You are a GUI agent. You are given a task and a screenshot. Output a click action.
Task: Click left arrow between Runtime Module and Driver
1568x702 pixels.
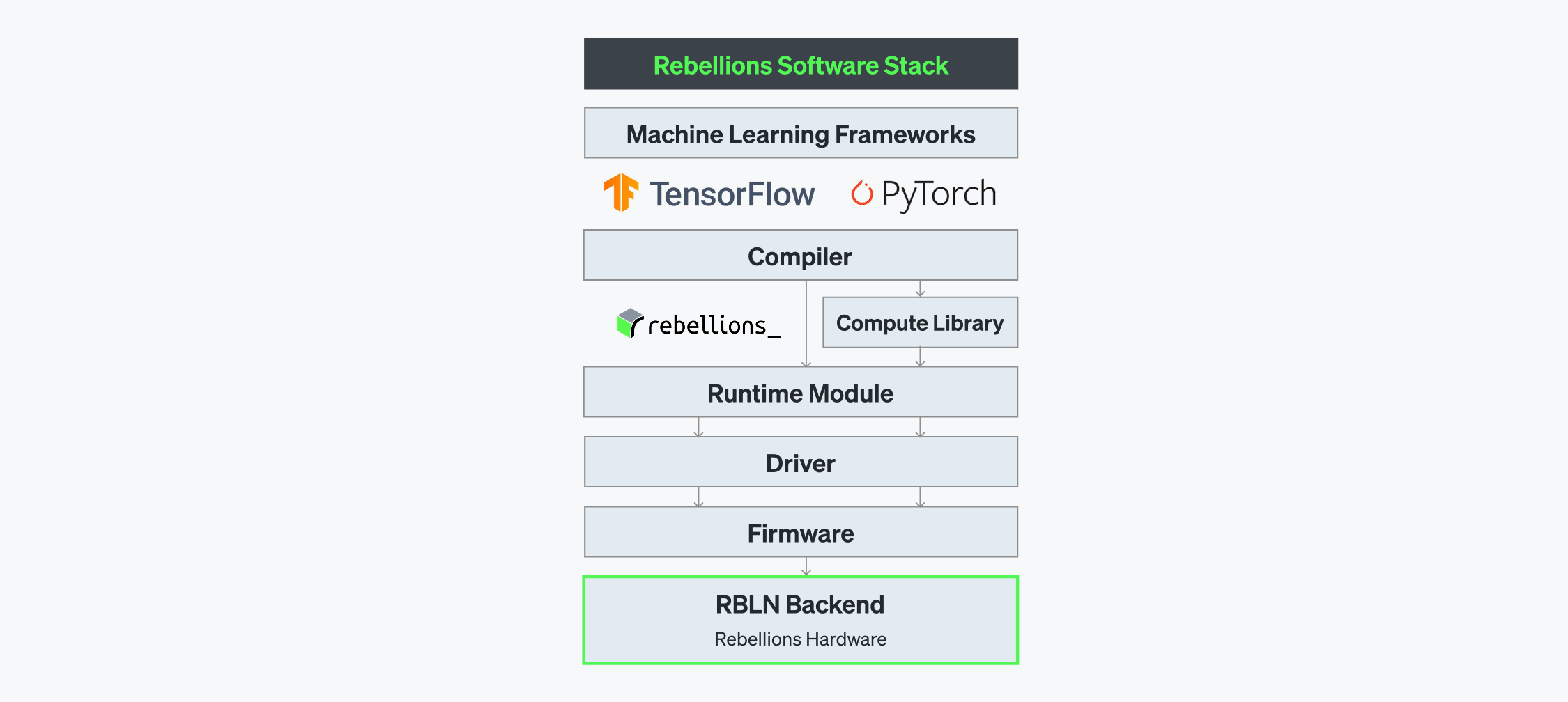[x=698, y=427]
